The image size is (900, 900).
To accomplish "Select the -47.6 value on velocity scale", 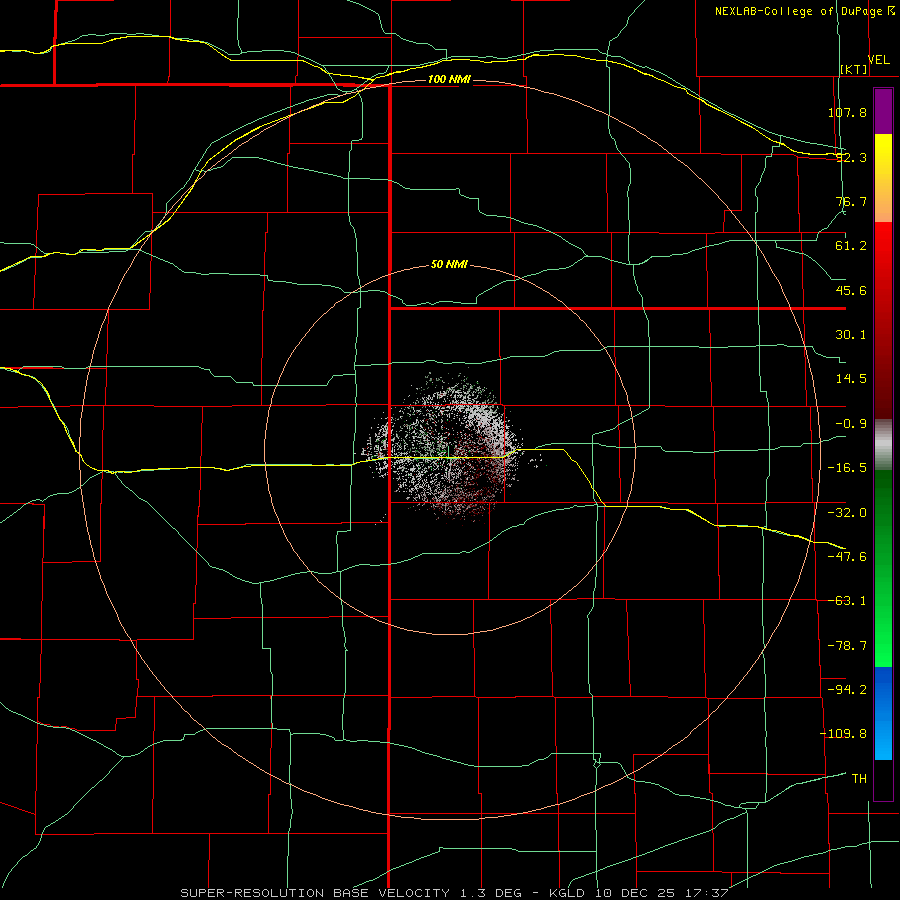I will pos(847,557).
